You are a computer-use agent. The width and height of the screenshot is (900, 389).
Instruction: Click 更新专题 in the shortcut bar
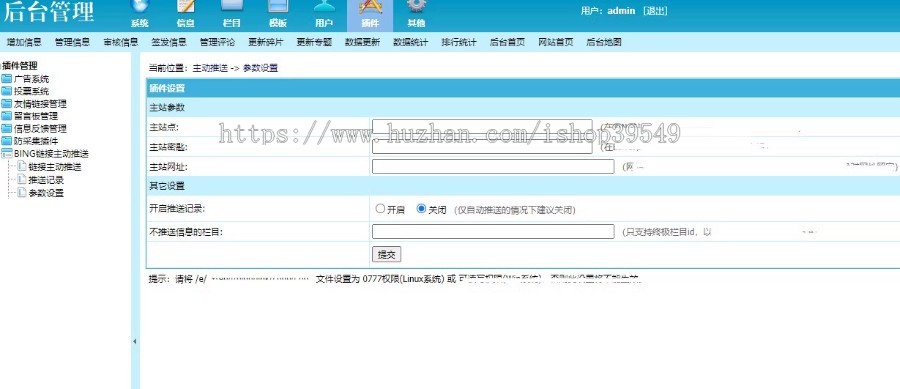point(314,42)
